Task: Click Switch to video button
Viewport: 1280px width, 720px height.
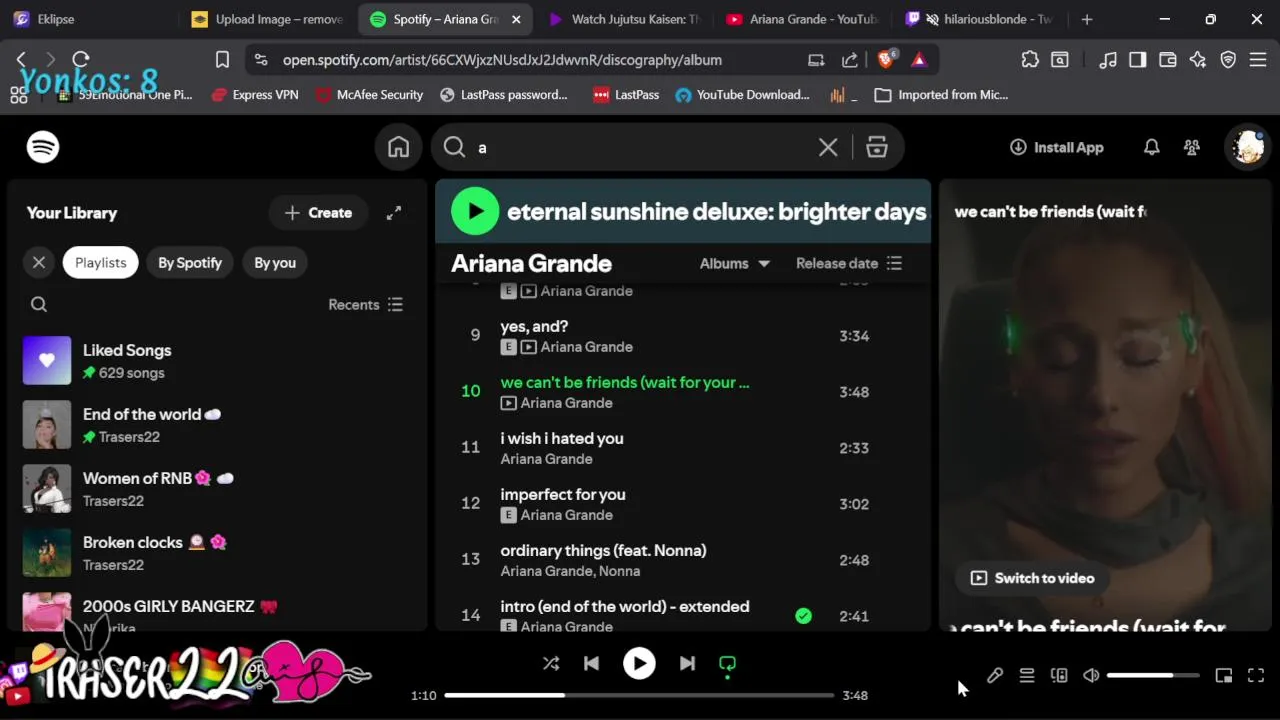Action: click(x=1033, y=578)
